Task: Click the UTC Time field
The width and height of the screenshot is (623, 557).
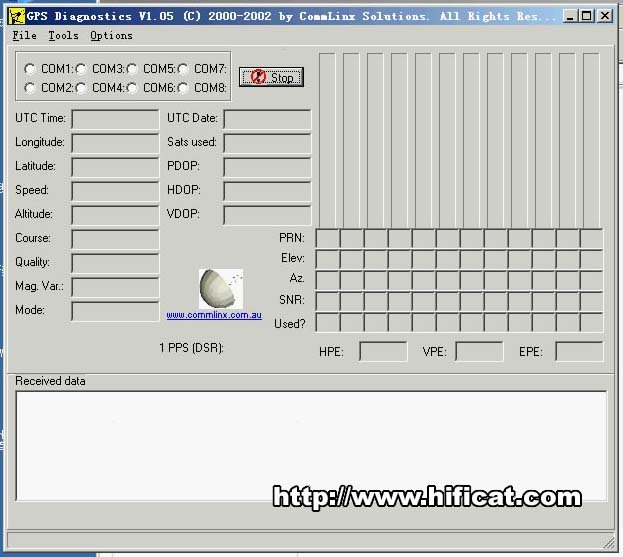Action: coord(115,119)
